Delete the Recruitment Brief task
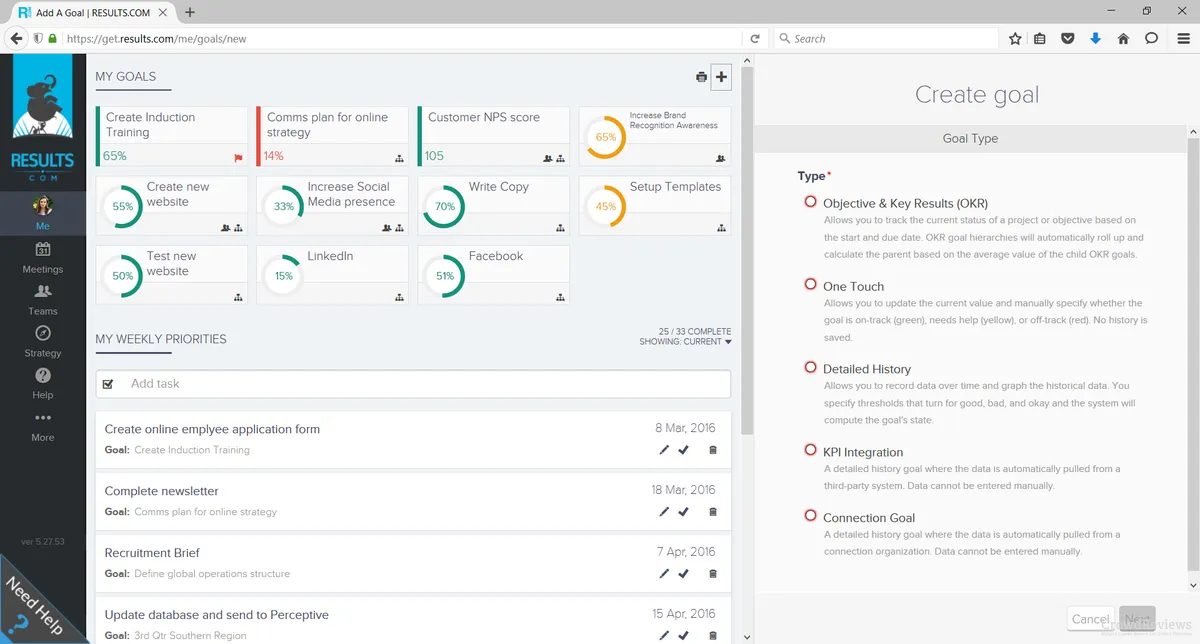This screenshot has height=644, width=1200. click(713, 574)
